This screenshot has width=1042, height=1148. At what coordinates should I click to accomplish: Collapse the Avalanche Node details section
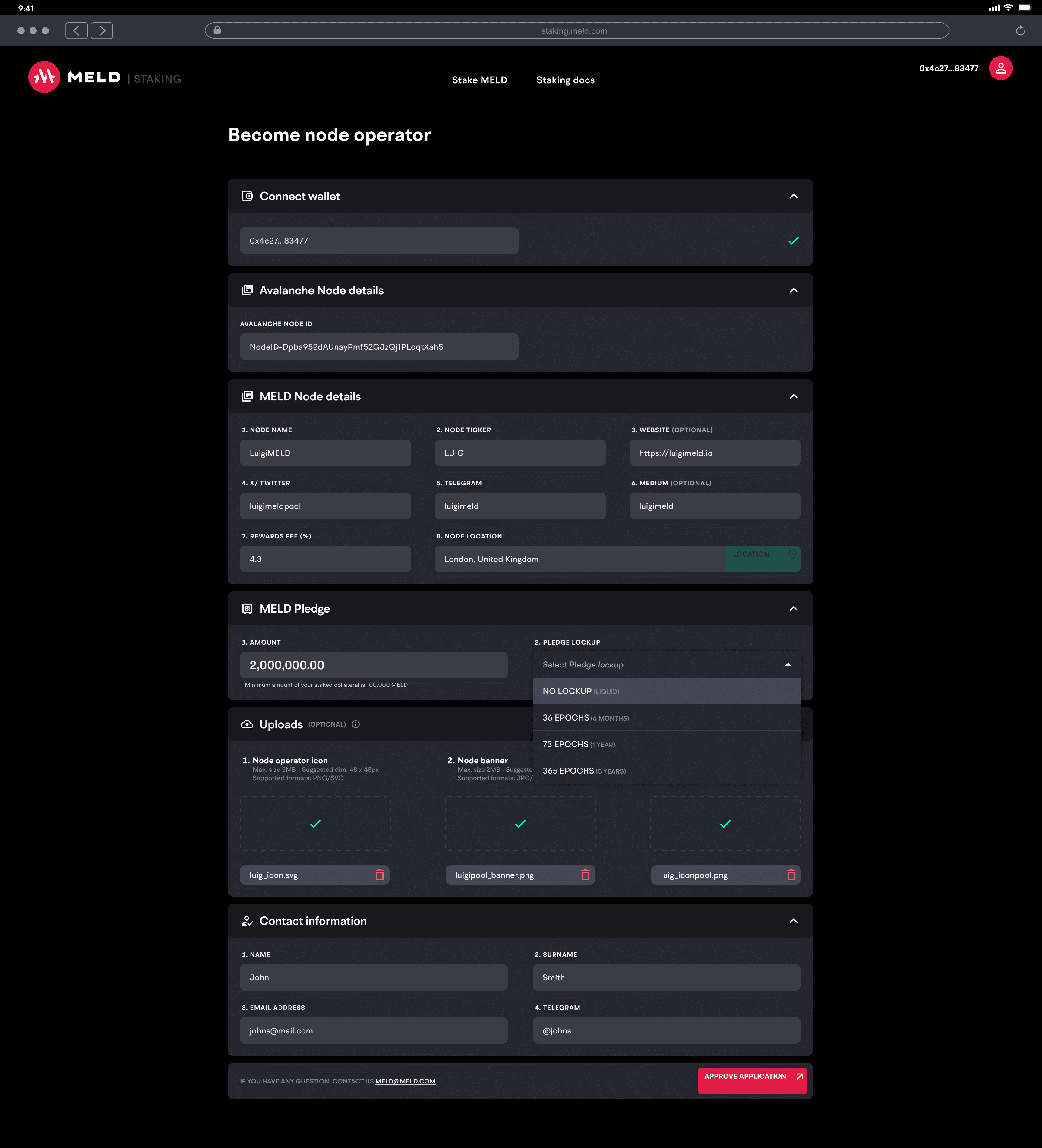793,290
